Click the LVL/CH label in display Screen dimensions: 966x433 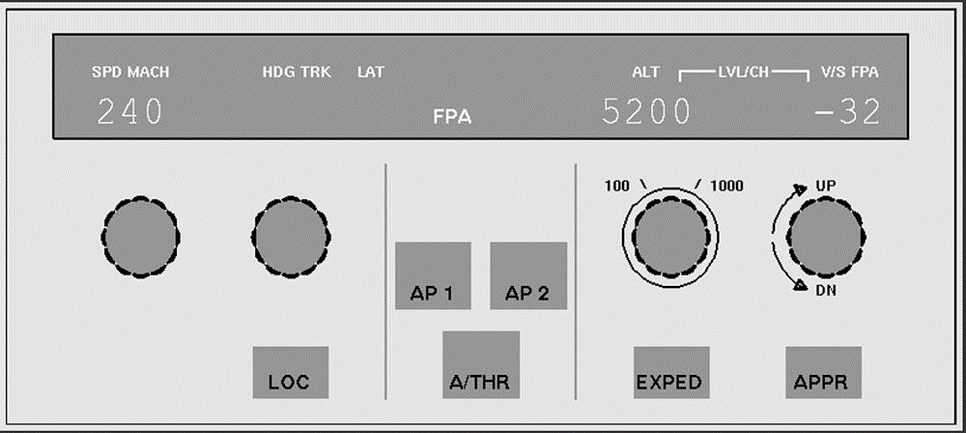pos(744,72)
